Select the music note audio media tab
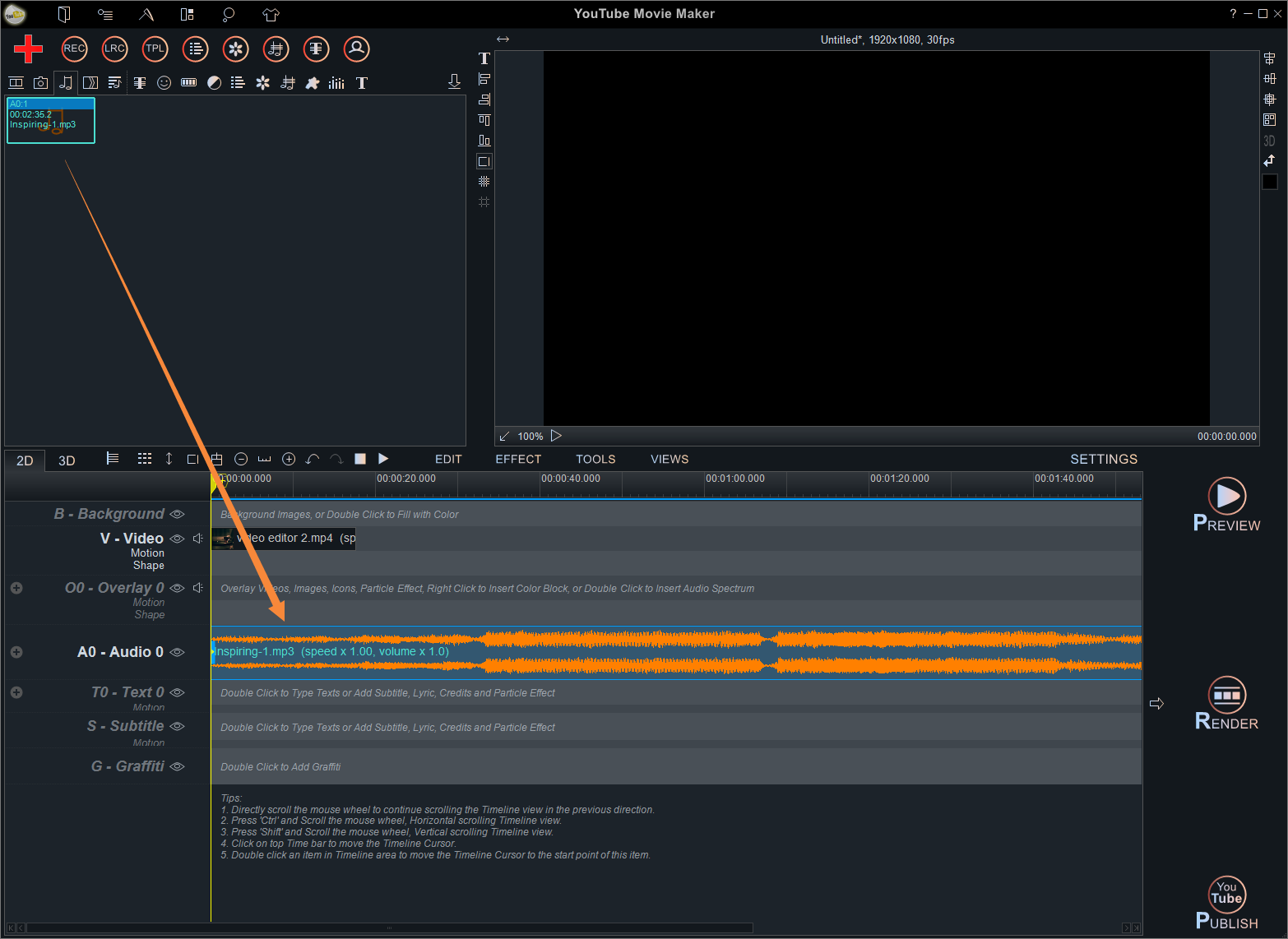The width and height of the screenshot is (1288, 939). [x=66, y=82]
